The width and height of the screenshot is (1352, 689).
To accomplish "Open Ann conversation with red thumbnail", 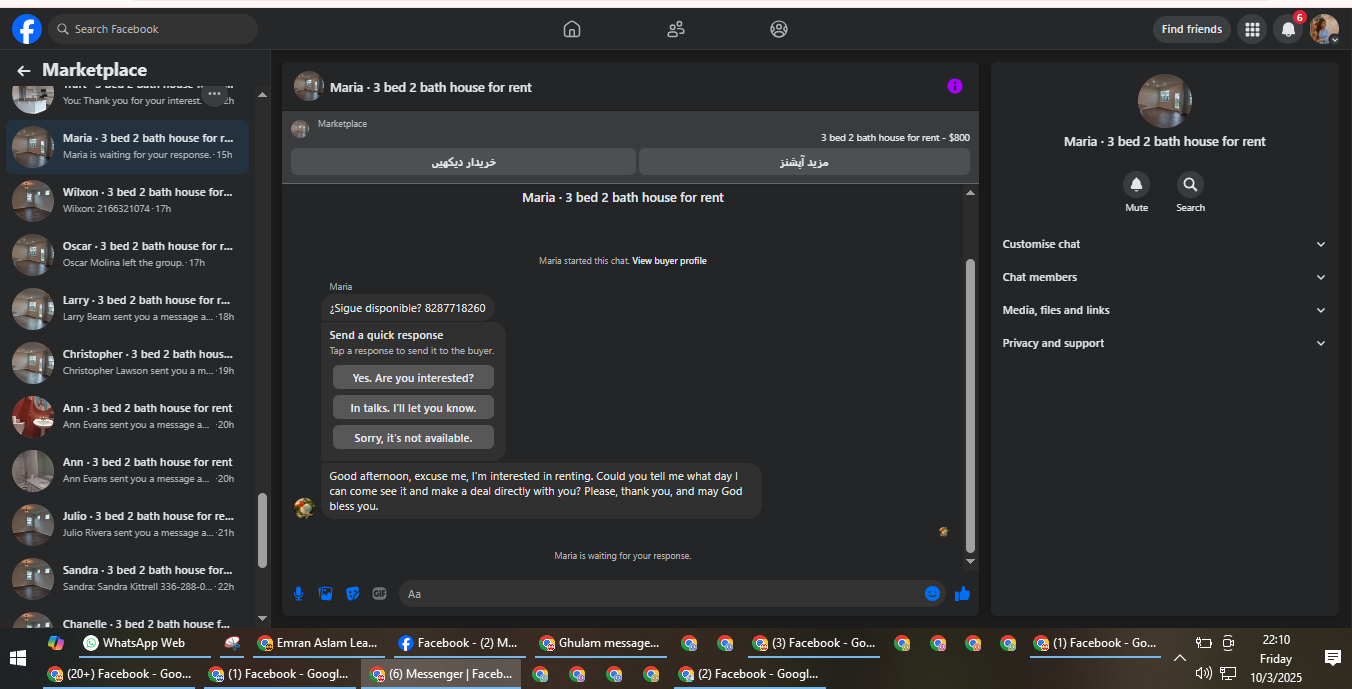I will click(x=128, y=416).
